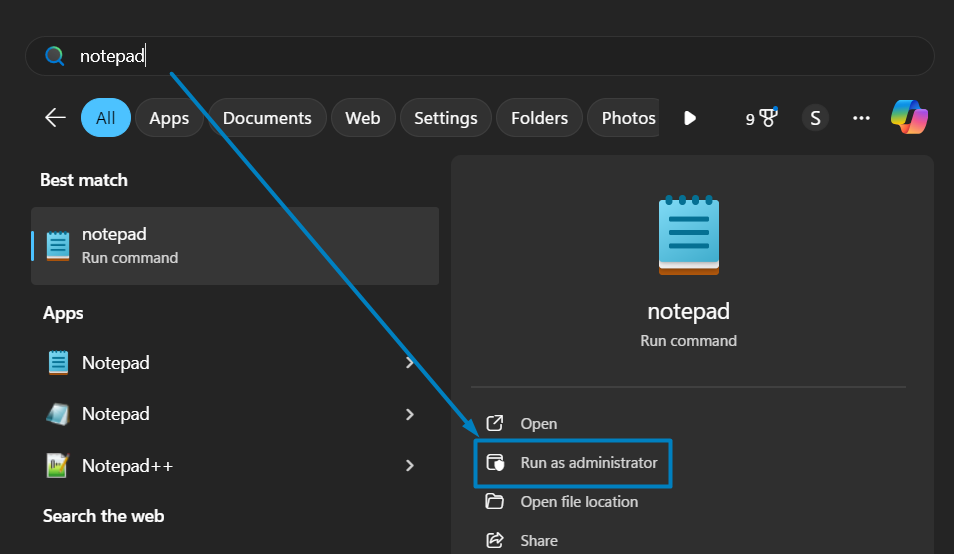Screen dimensions: 954x554
Task: Expand the tilted-icon Notepad app chevron
Action: 409,414
